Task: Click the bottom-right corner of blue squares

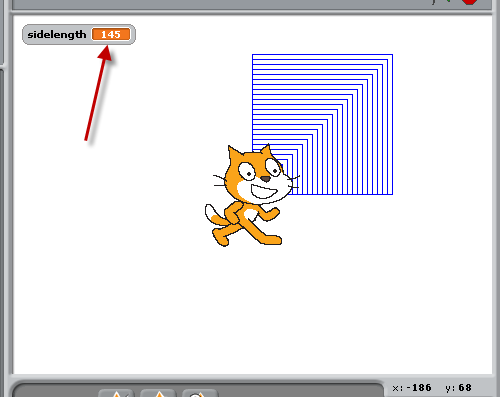Action: (392, 194)
